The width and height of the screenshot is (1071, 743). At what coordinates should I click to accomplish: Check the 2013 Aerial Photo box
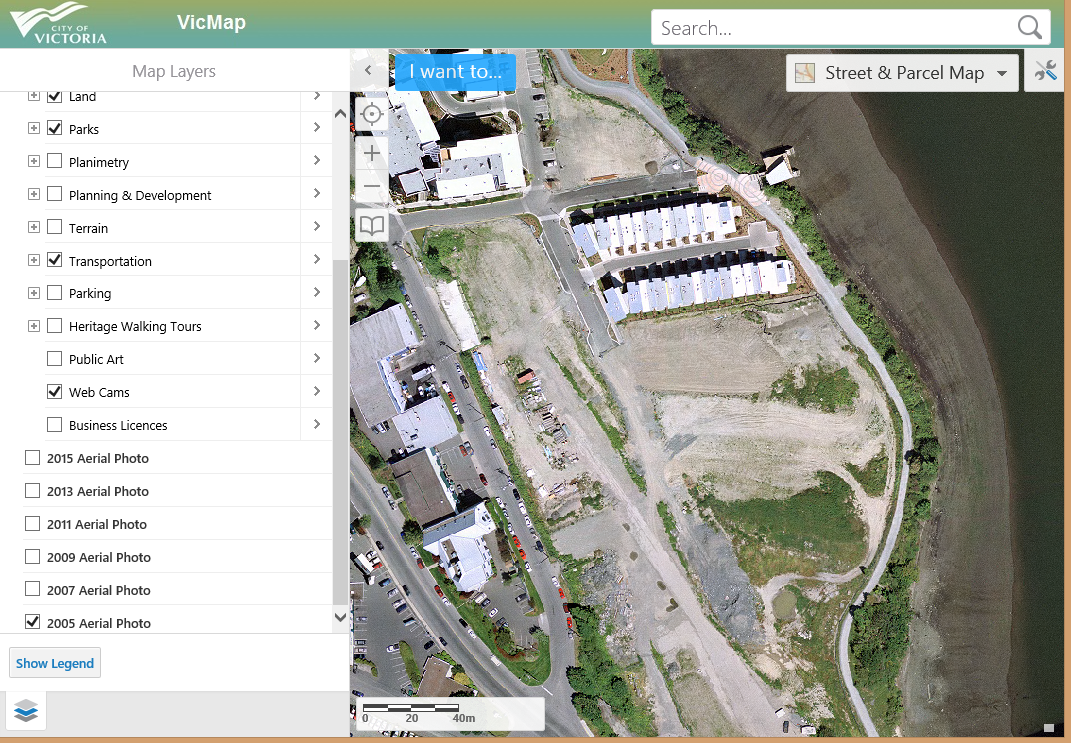click(32, 490)
